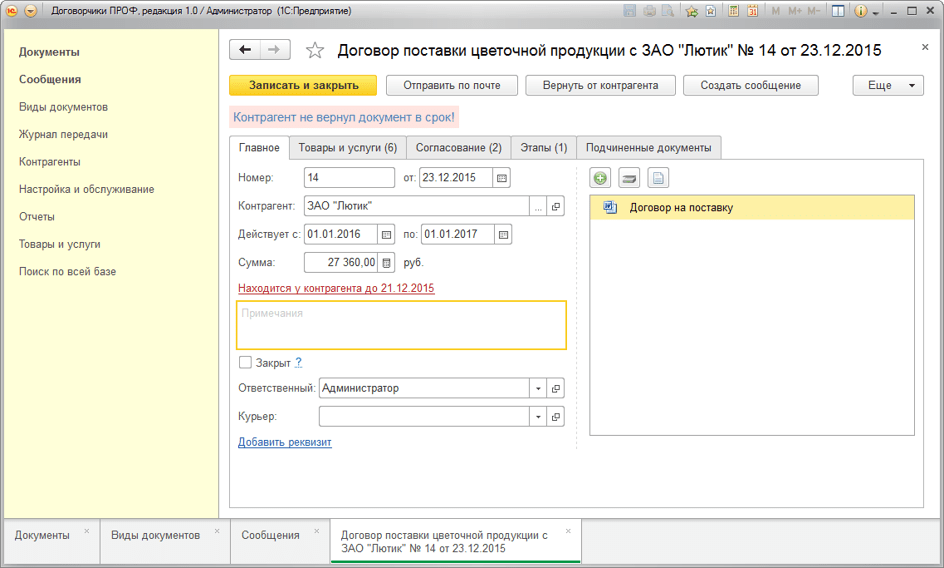Open the calculator icon in title bar
This screenshot has width=944, height=568.
coord(733,11)
